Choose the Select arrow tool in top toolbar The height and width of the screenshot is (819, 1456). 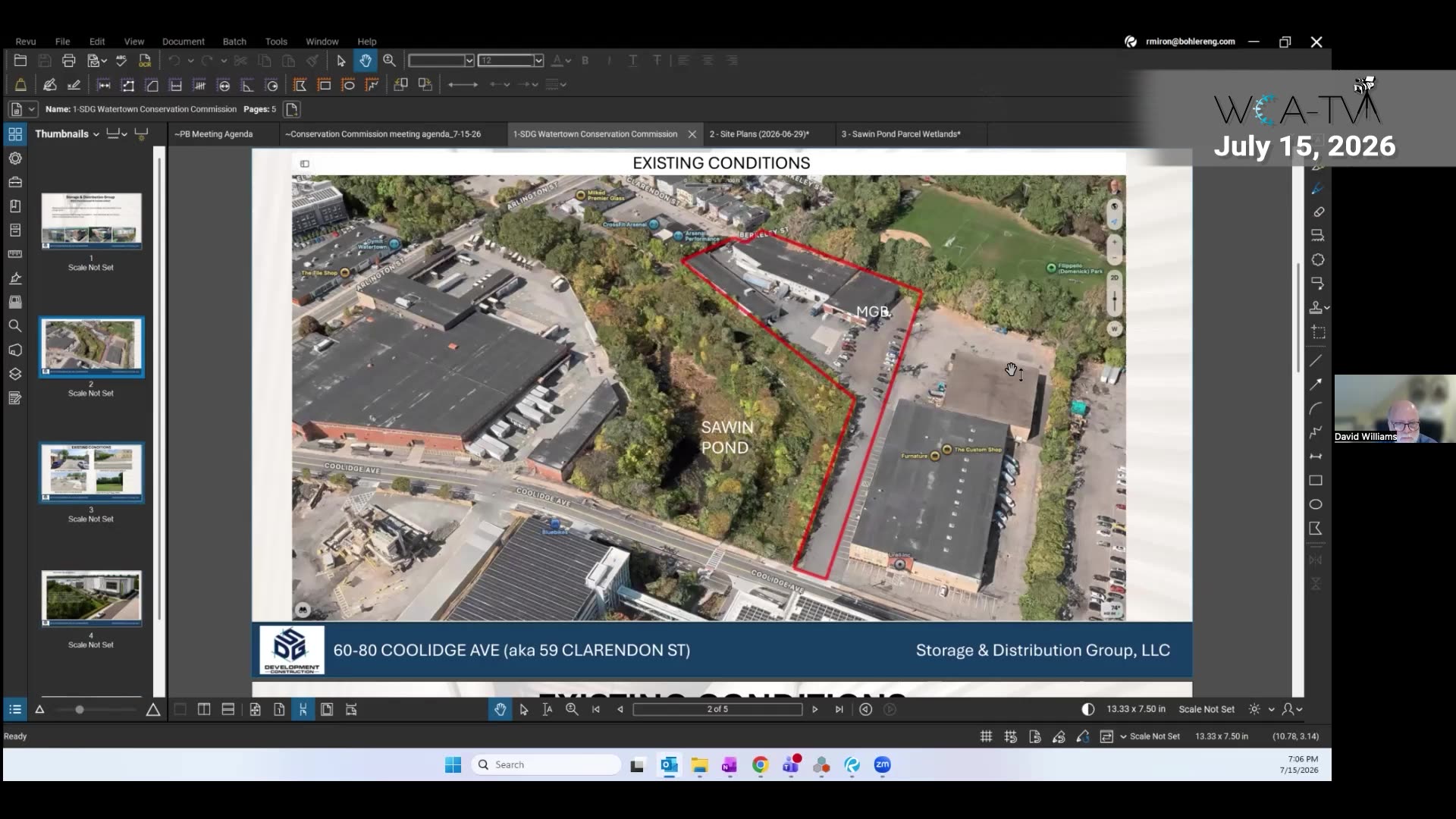click(341, 61)
